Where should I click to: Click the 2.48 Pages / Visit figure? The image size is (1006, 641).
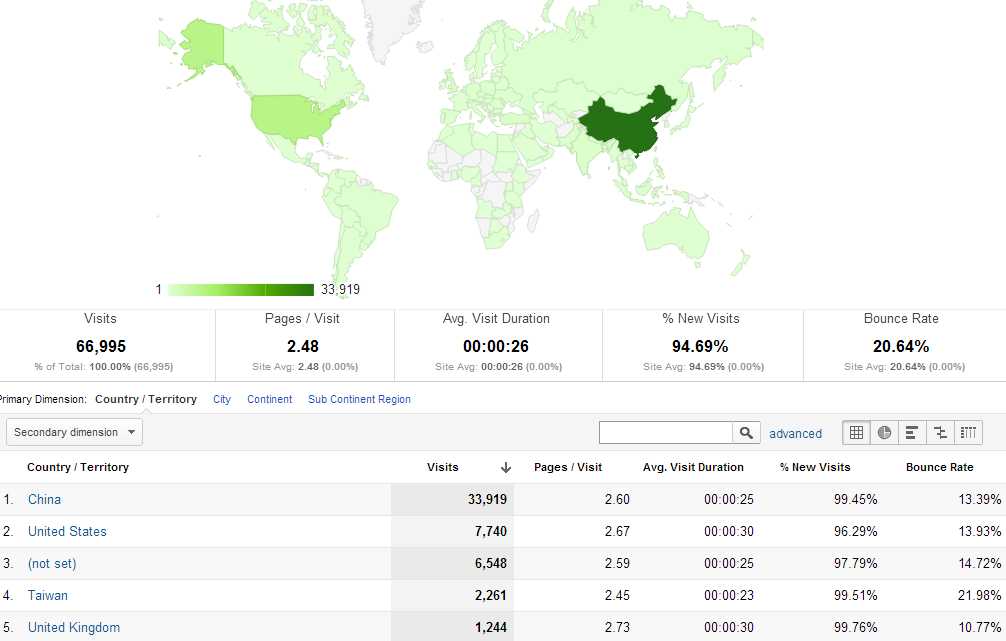(303, 346)
